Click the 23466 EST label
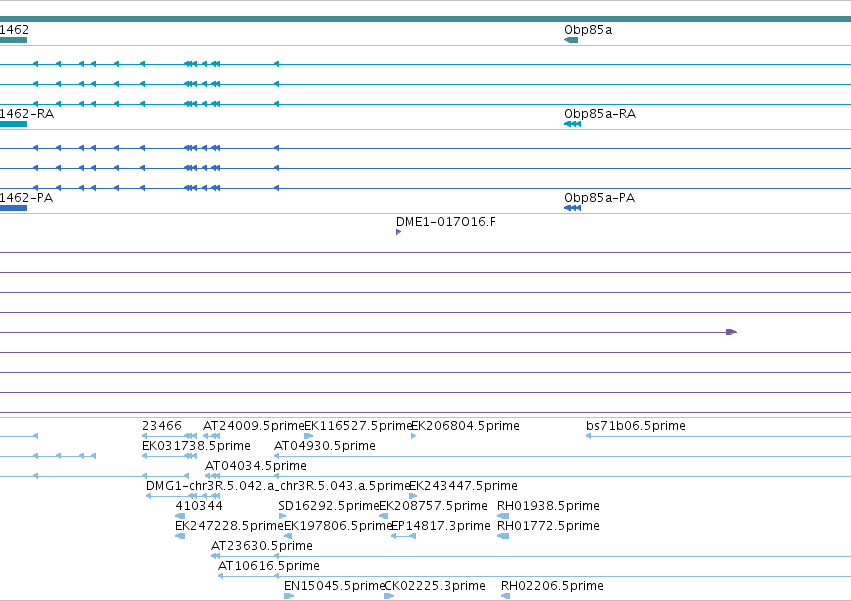This screenshot has height=601, width=851. pyautogui.click(x=161, y=426)
